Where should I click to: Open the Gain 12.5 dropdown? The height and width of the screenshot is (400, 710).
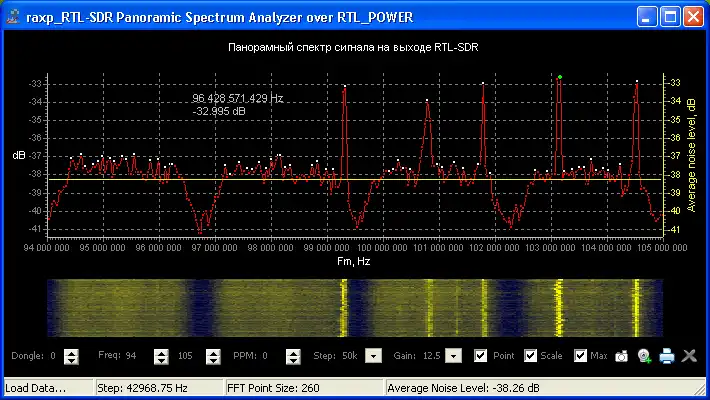click(x=453, y=356)
